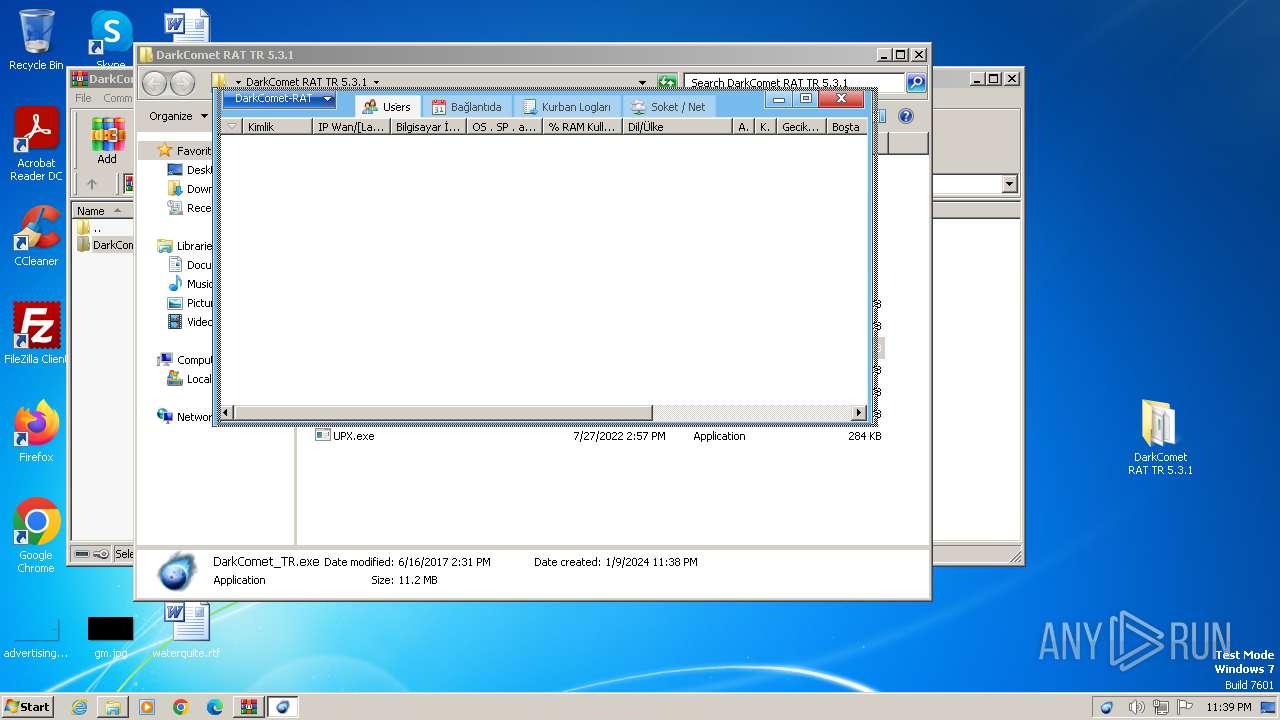Open the DarkComet-RAT main menu dropdown

tap(279, 98)
